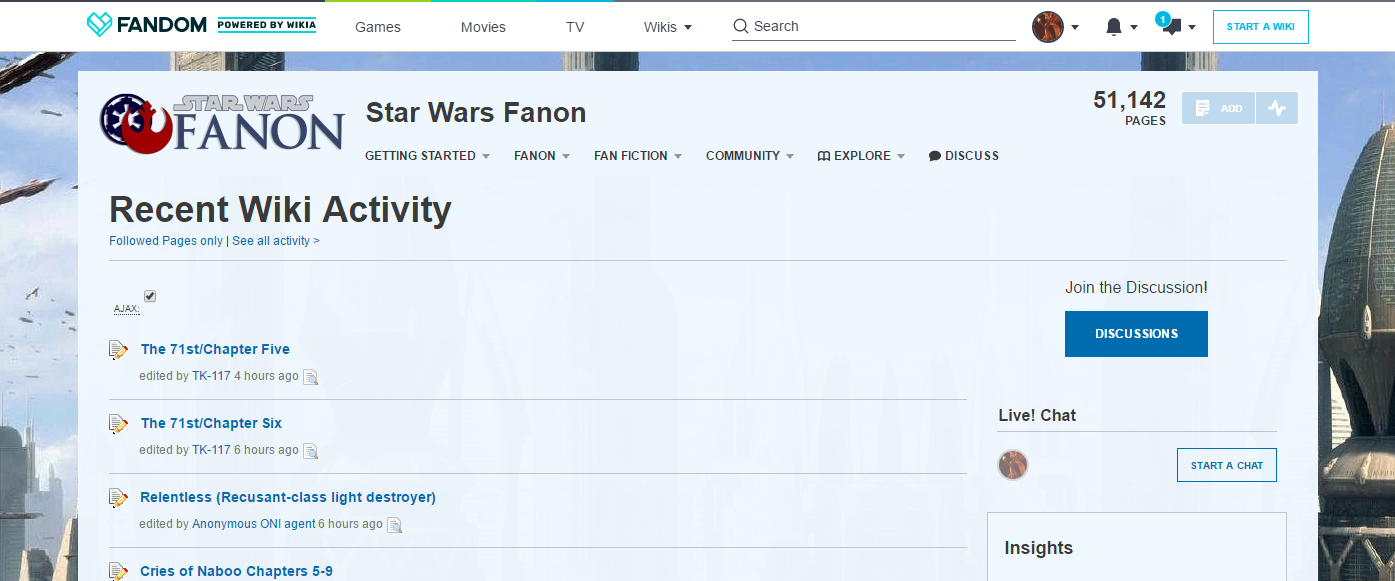Click the Start a Chat button
The image size is (1395, 581).
[x=1227, y=465]
